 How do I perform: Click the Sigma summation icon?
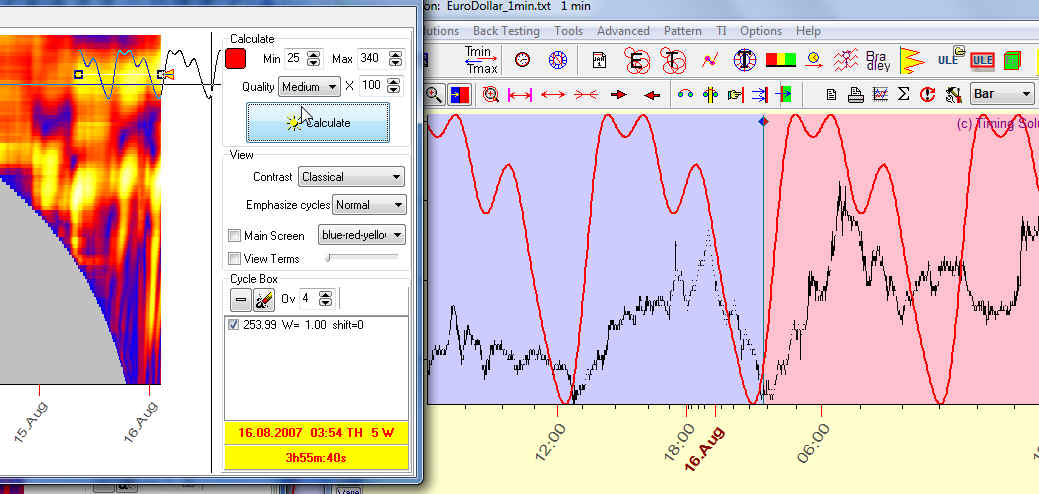(903, 95)
